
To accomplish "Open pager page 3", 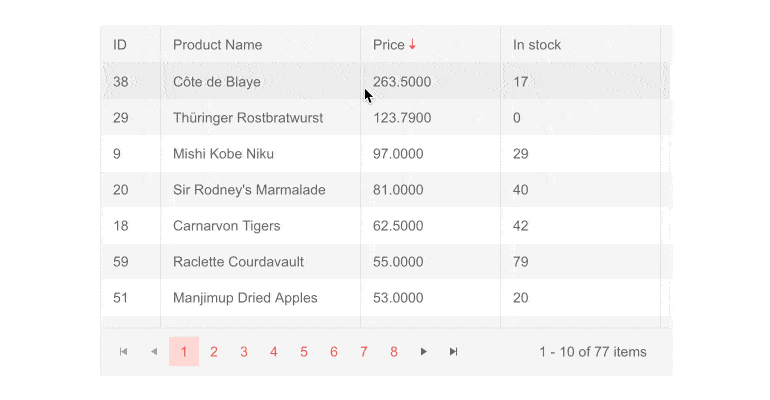I will click(244, 351).
